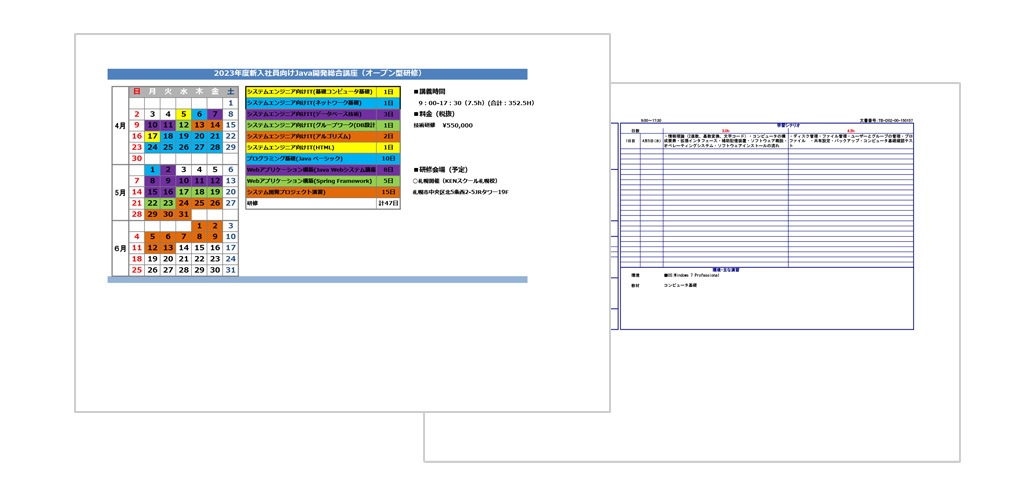Select orange June 1 calendar cell

click(x=199, y=225)
